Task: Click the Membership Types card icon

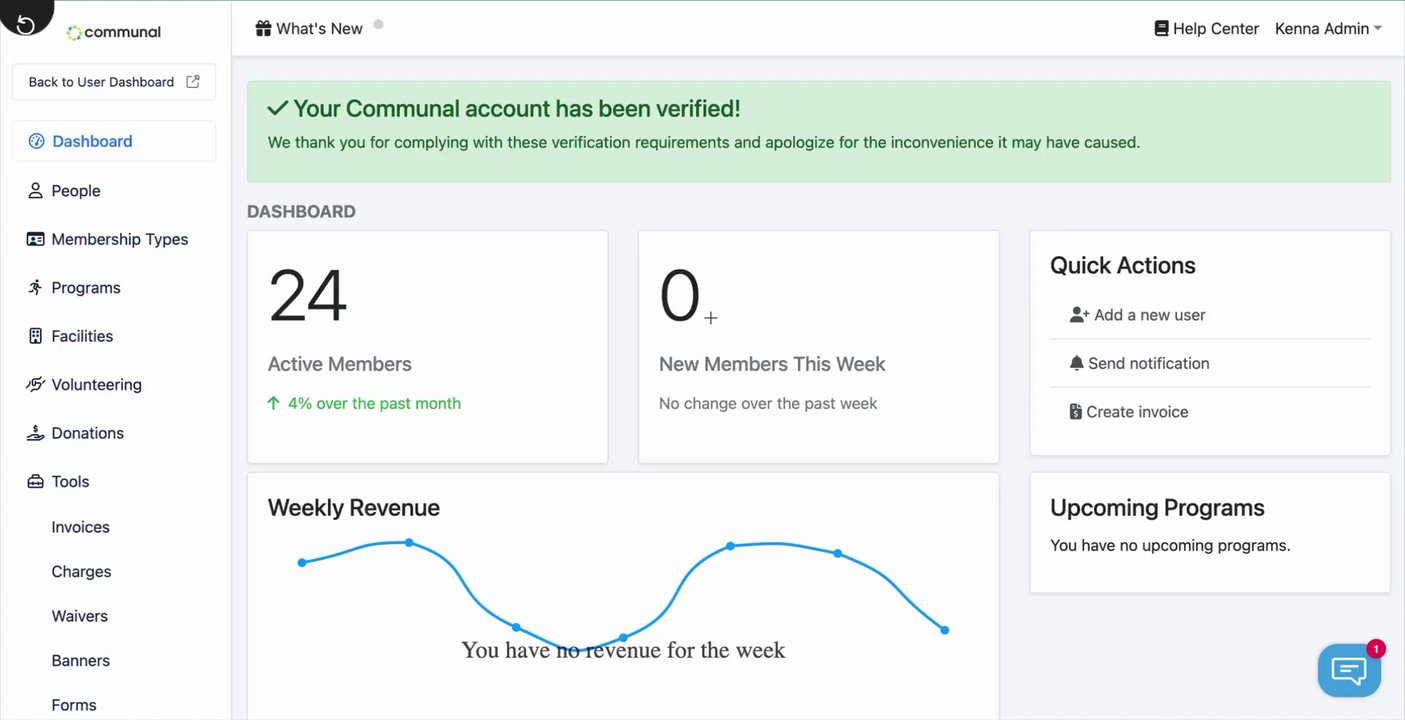Action: point(35,239)
